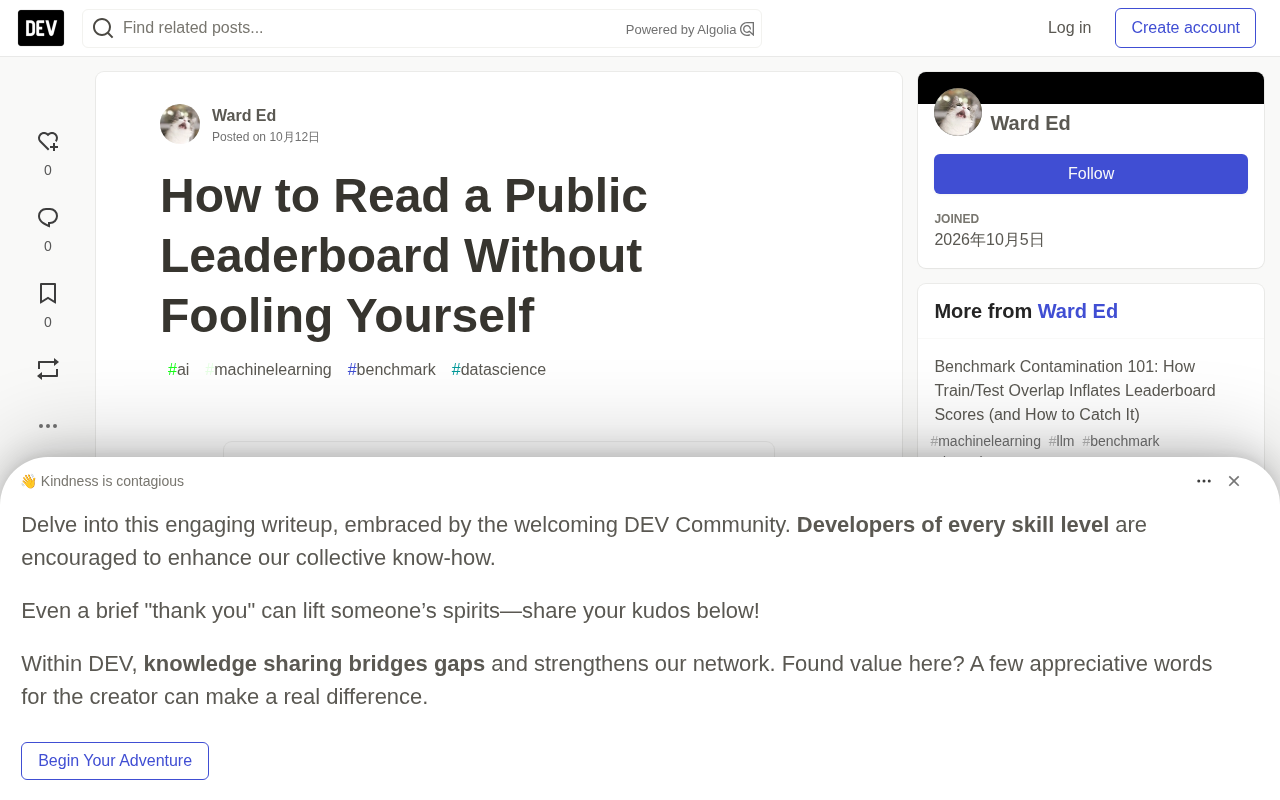Click the sidebar #machinelearning tag

point(986,441)
